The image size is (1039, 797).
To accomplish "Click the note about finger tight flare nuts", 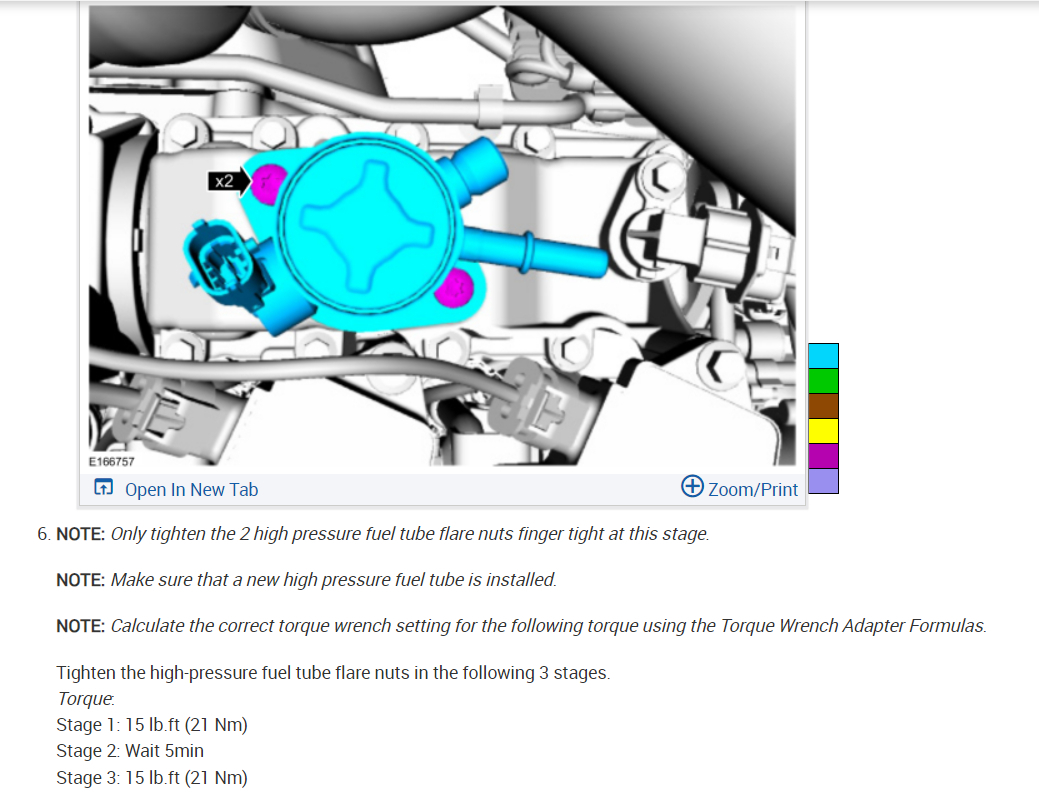I will coord(383,534).
